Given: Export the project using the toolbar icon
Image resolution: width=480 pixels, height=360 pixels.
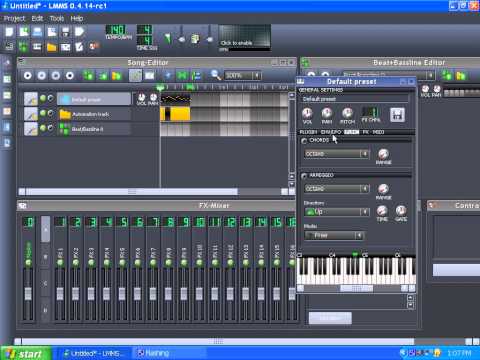Looking at the screenshot, I should coord(80,32).
